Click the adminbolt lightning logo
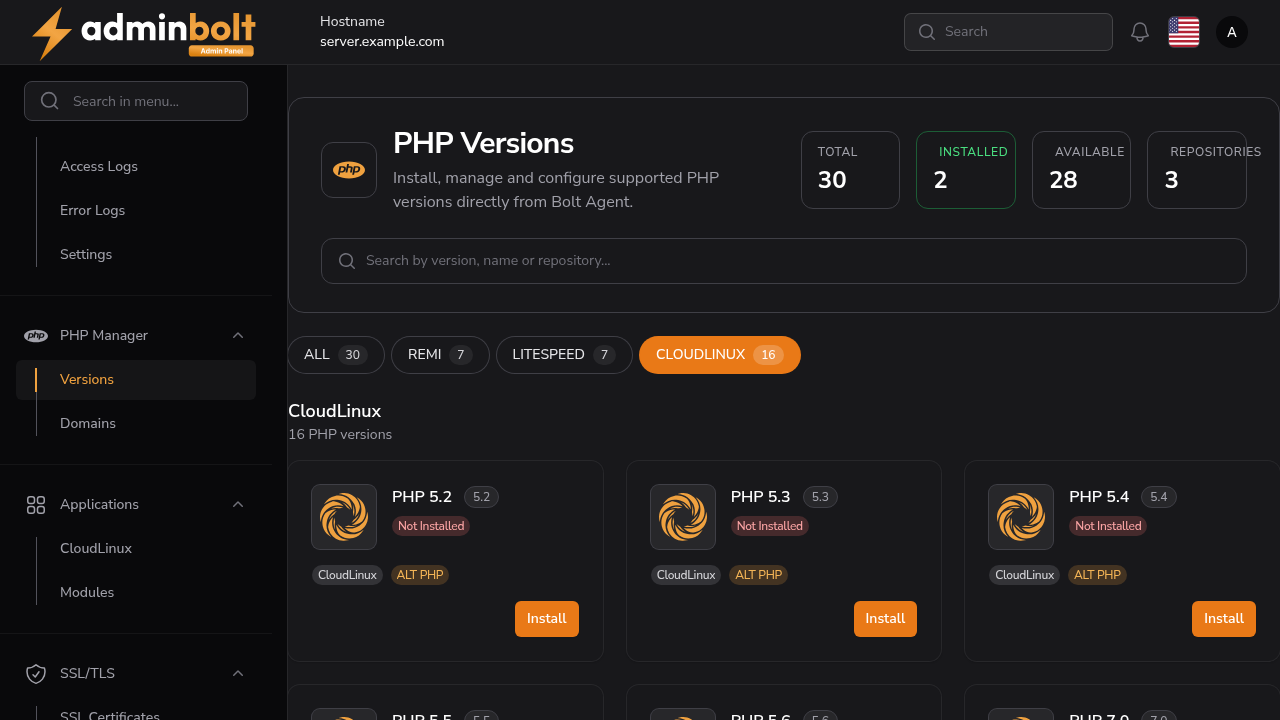The image size is (1280, 720). coord(143,32)
